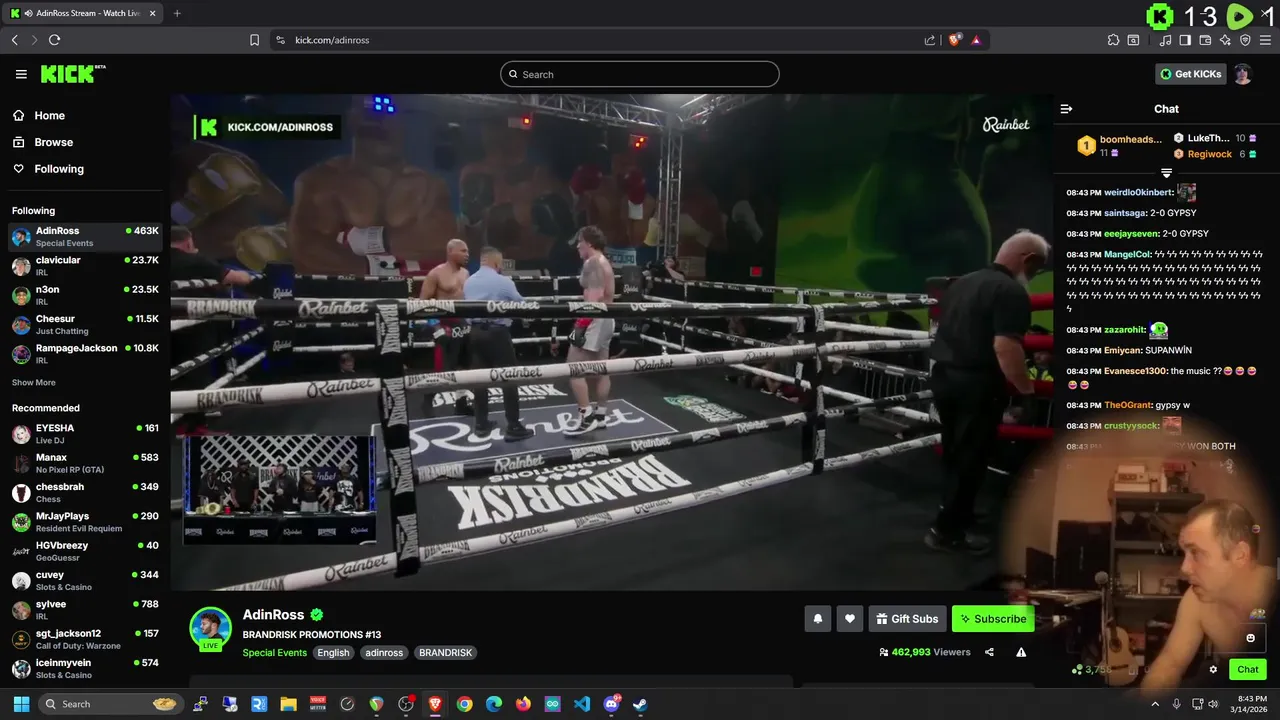Image resolution: width=1280 pixels, height=720 pixels.
Task: Open the chat emoji picker
Action: click(1250, 638)
